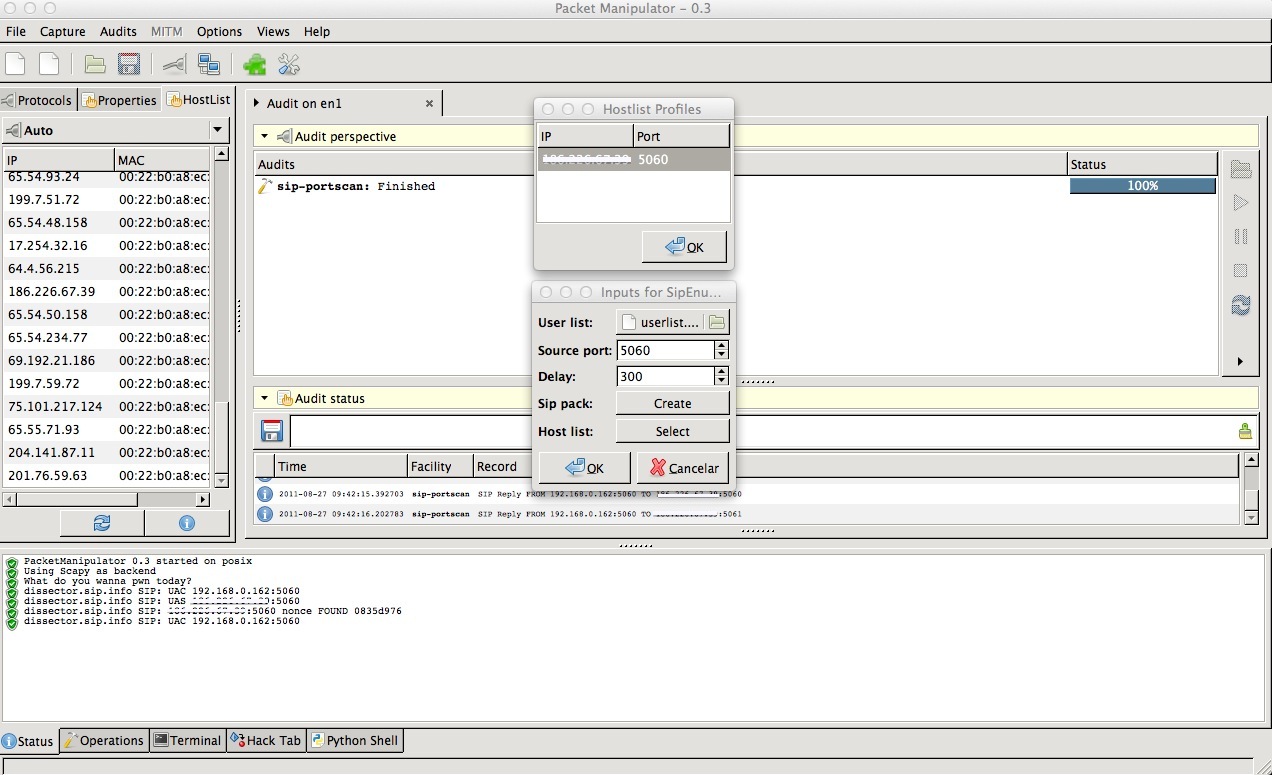Select the Status bottom tab
The width and height of the screenshot is (1272, 775).
28,741
